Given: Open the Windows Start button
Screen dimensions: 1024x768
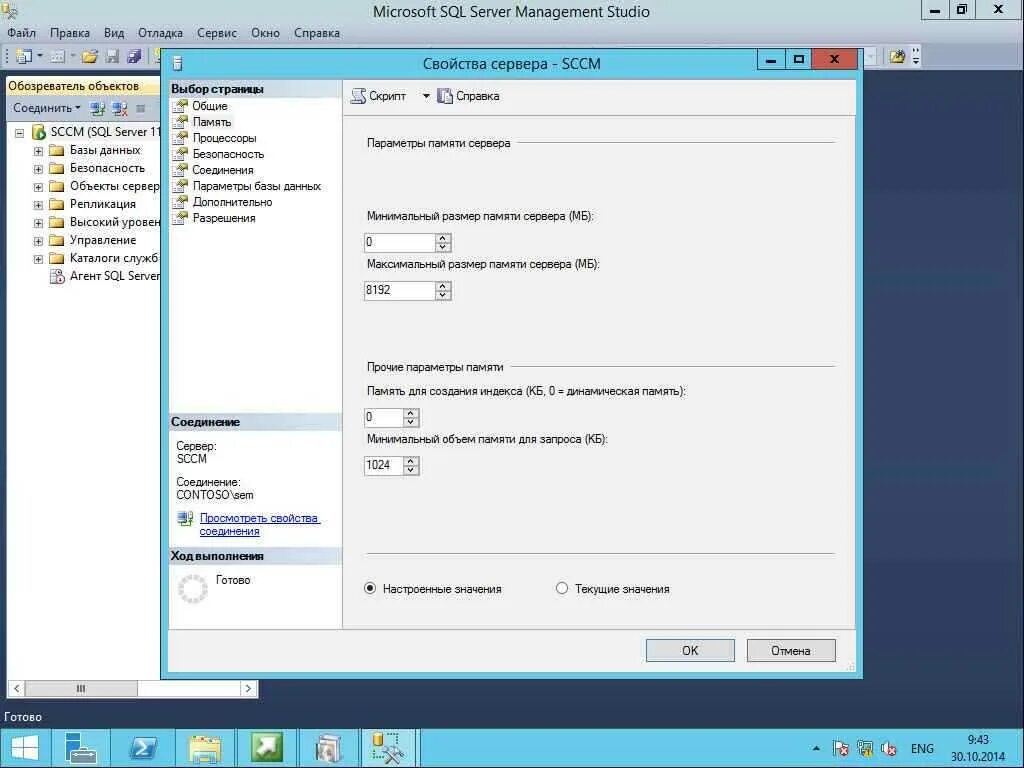Looking at the screenshot, I should click(25, 748).
